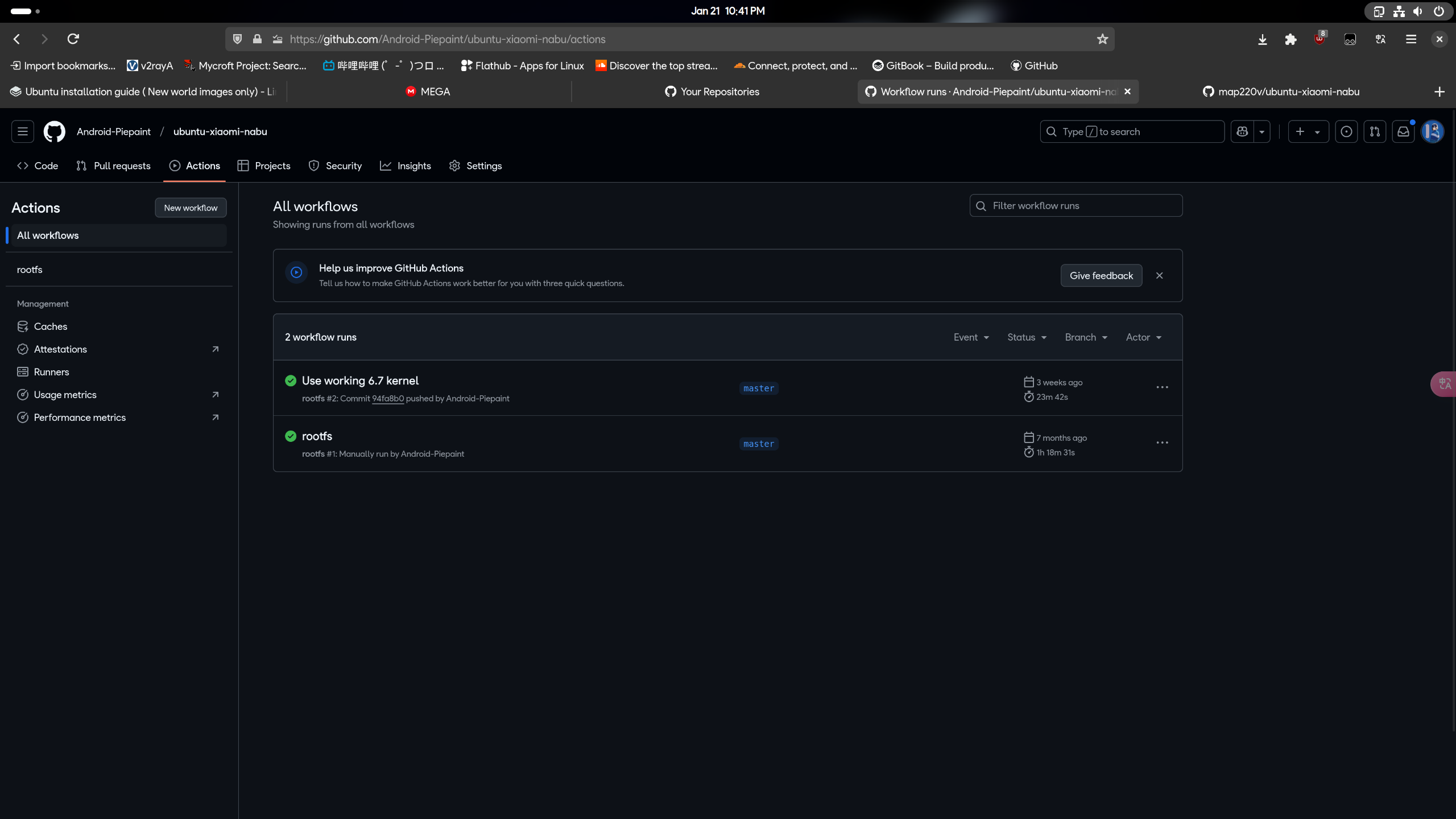Click the New workflow button
This screenshot has width=1456, height=819.
tap(191, 208)
